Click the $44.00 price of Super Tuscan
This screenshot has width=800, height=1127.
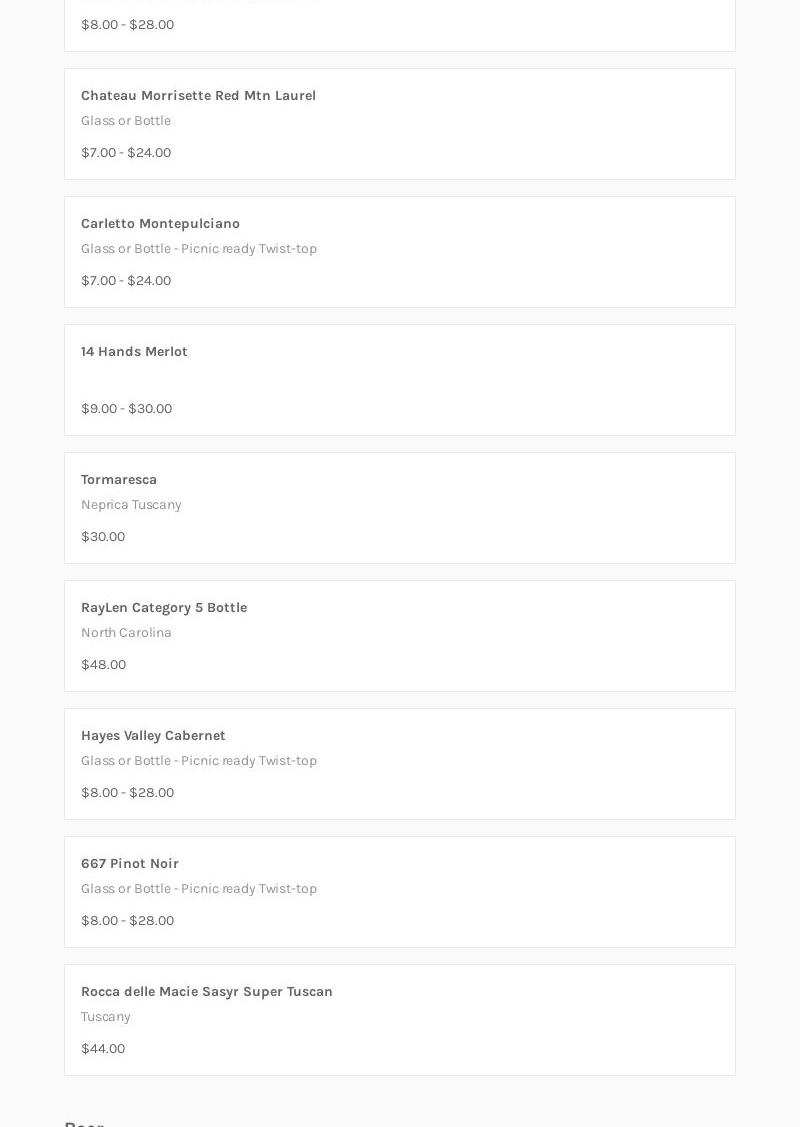[x=103, y=1049]
